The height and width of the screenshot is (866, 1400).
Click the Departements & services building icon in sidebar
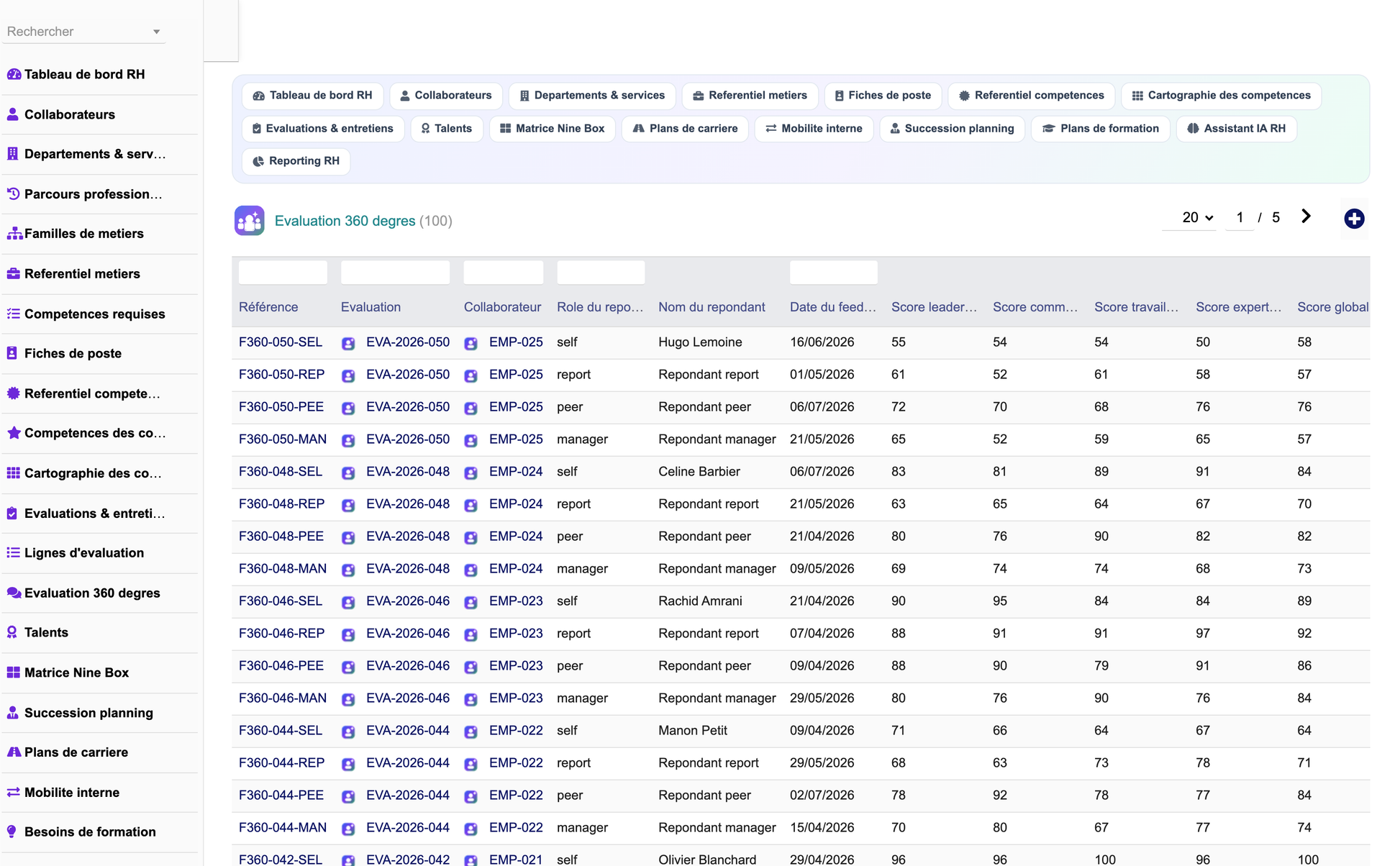[x=13, y=154]
